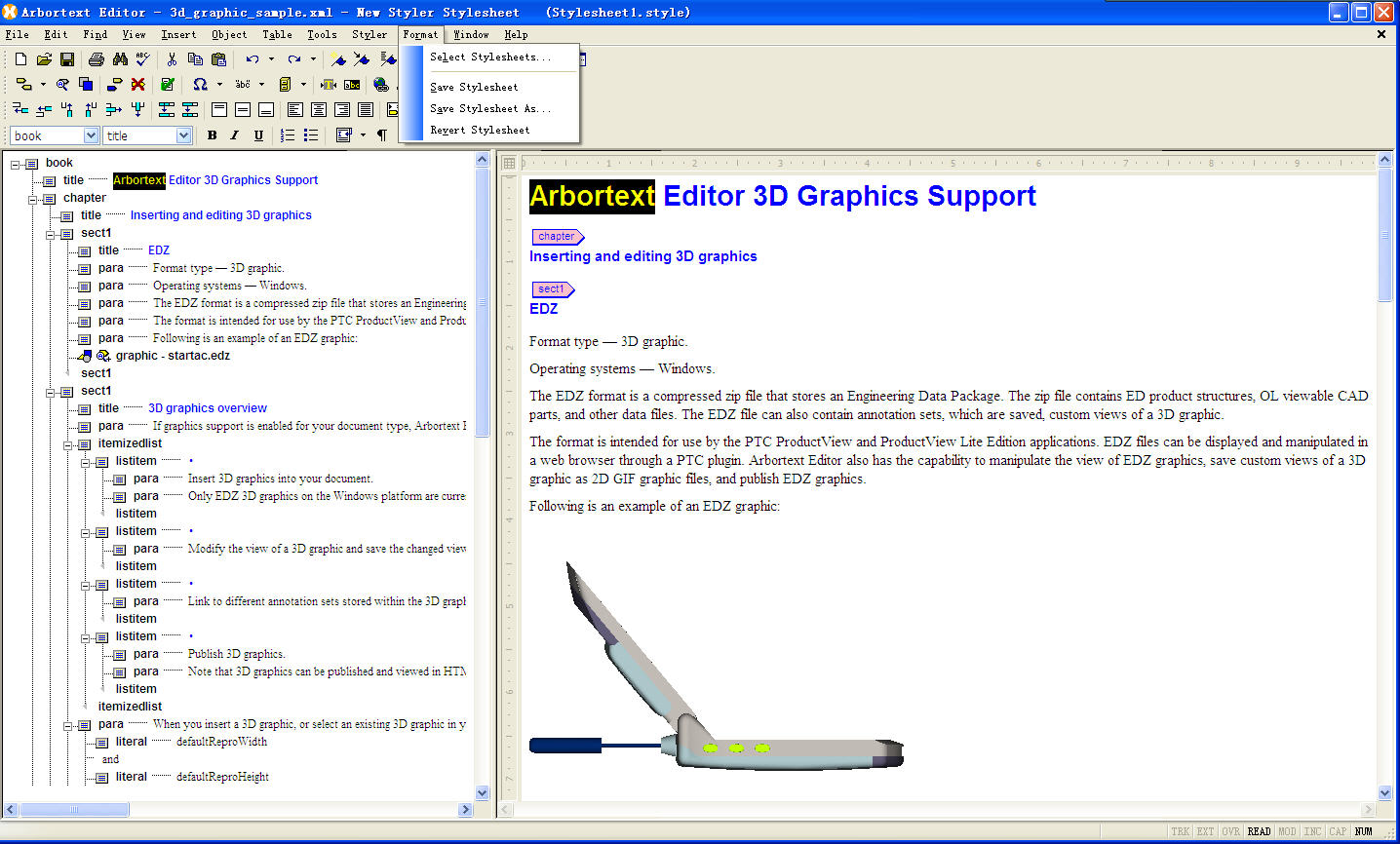Click the Save floppy disk icon
The image size is (1400, 844).
(x=67, y=59)
